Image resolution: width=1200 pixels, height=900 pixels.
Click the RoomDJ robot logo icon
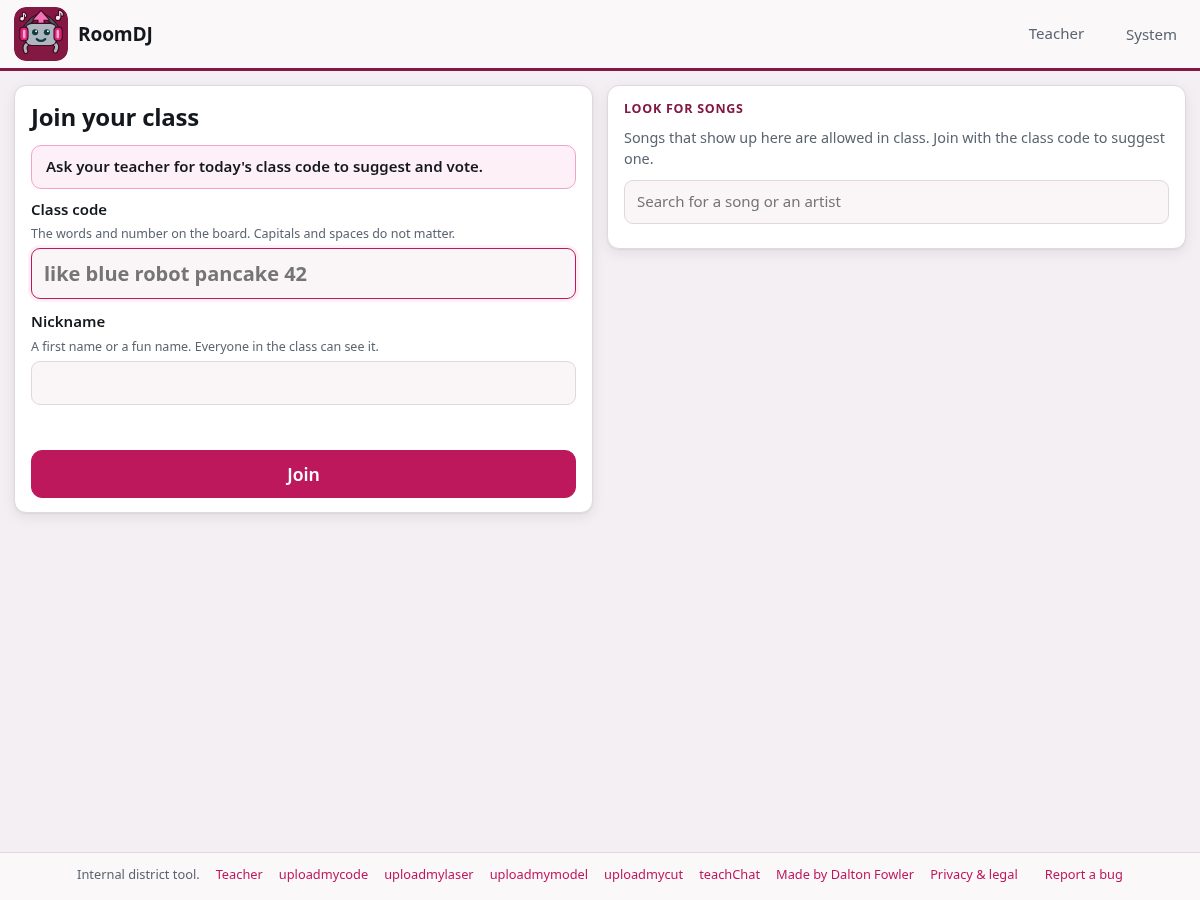pos(41,34)
